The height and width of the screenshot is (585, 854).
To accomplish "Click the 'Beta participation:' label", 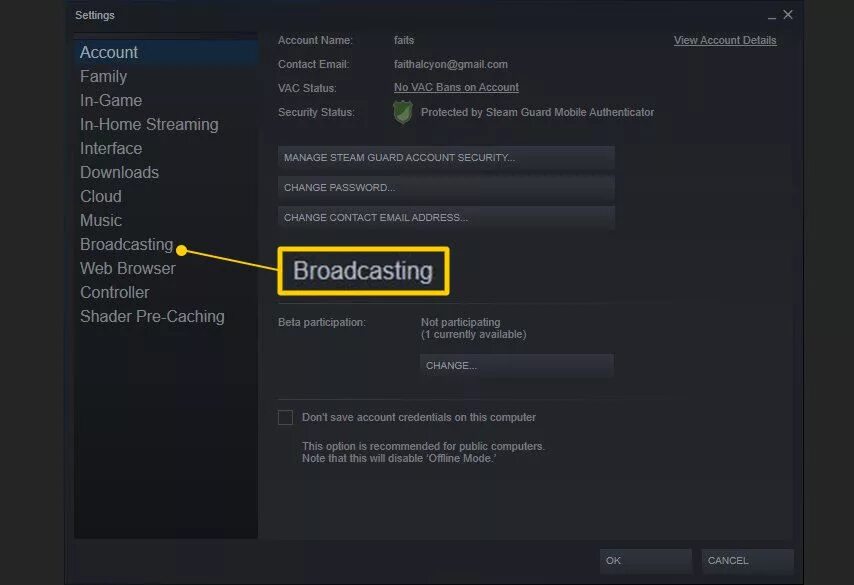I will coord(321,322).
